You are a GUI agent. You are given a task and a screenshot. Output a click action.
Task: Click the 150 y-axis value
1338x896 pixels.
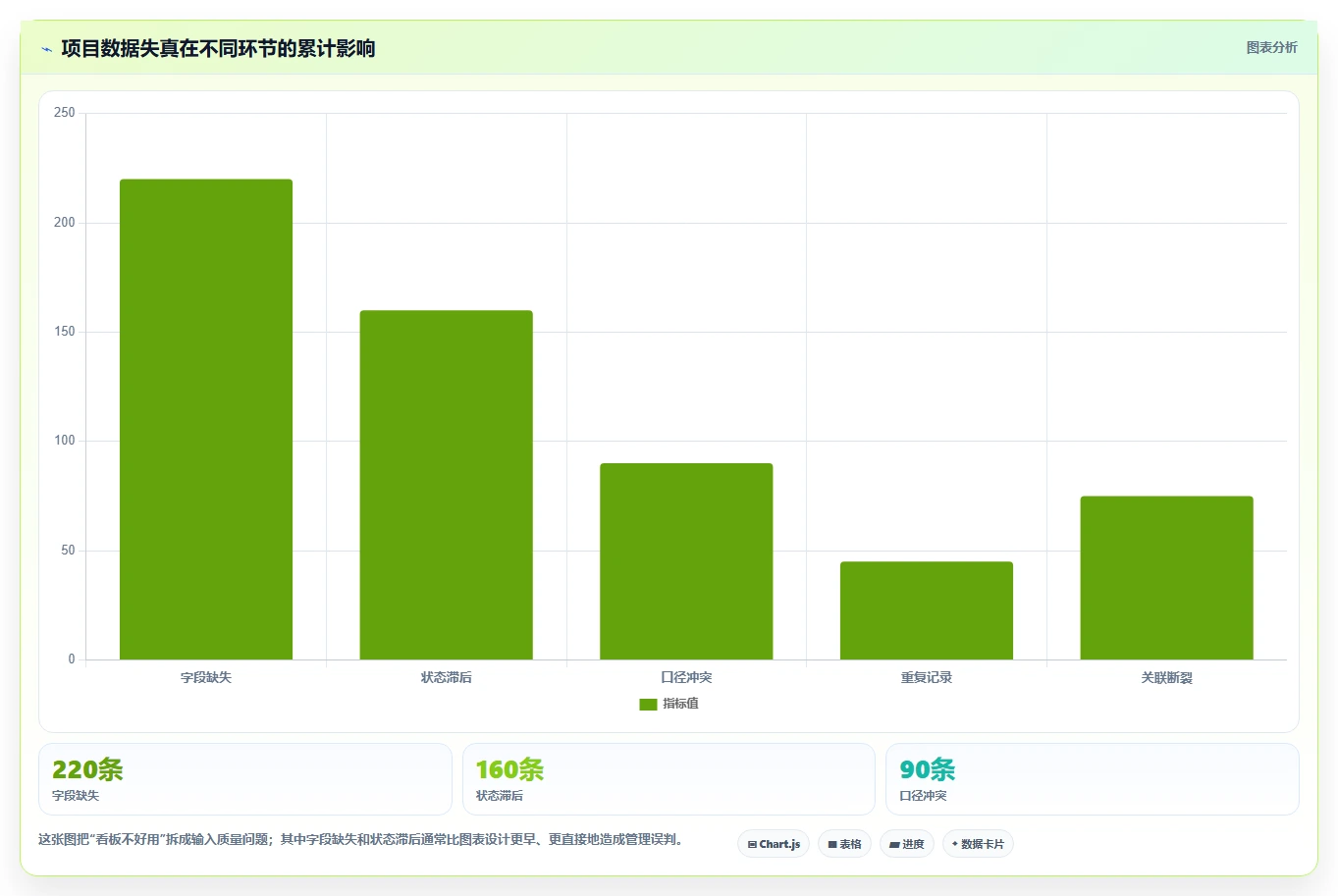click(x=65, y=332)
